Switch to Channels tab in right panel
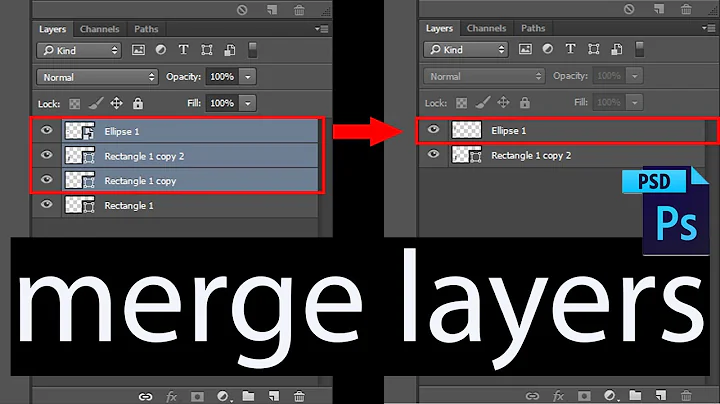This screenshot has height=404, width=720. point(486,28)
